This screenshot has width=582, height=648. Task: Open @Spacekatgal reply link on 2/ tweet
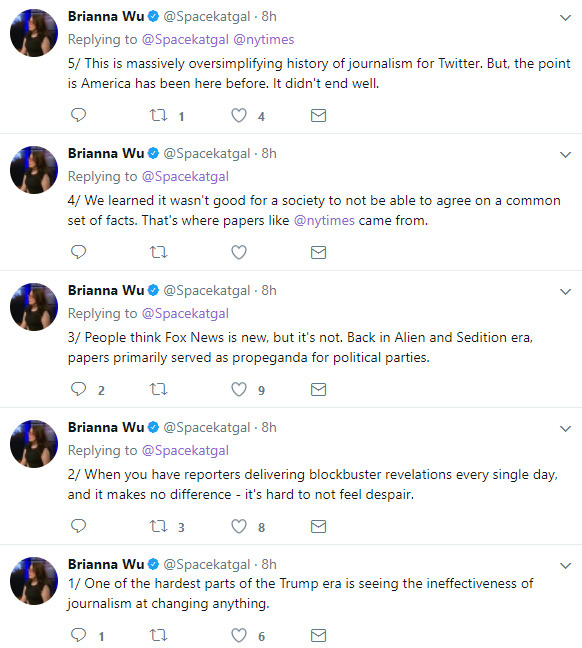(x=185, y=450)
